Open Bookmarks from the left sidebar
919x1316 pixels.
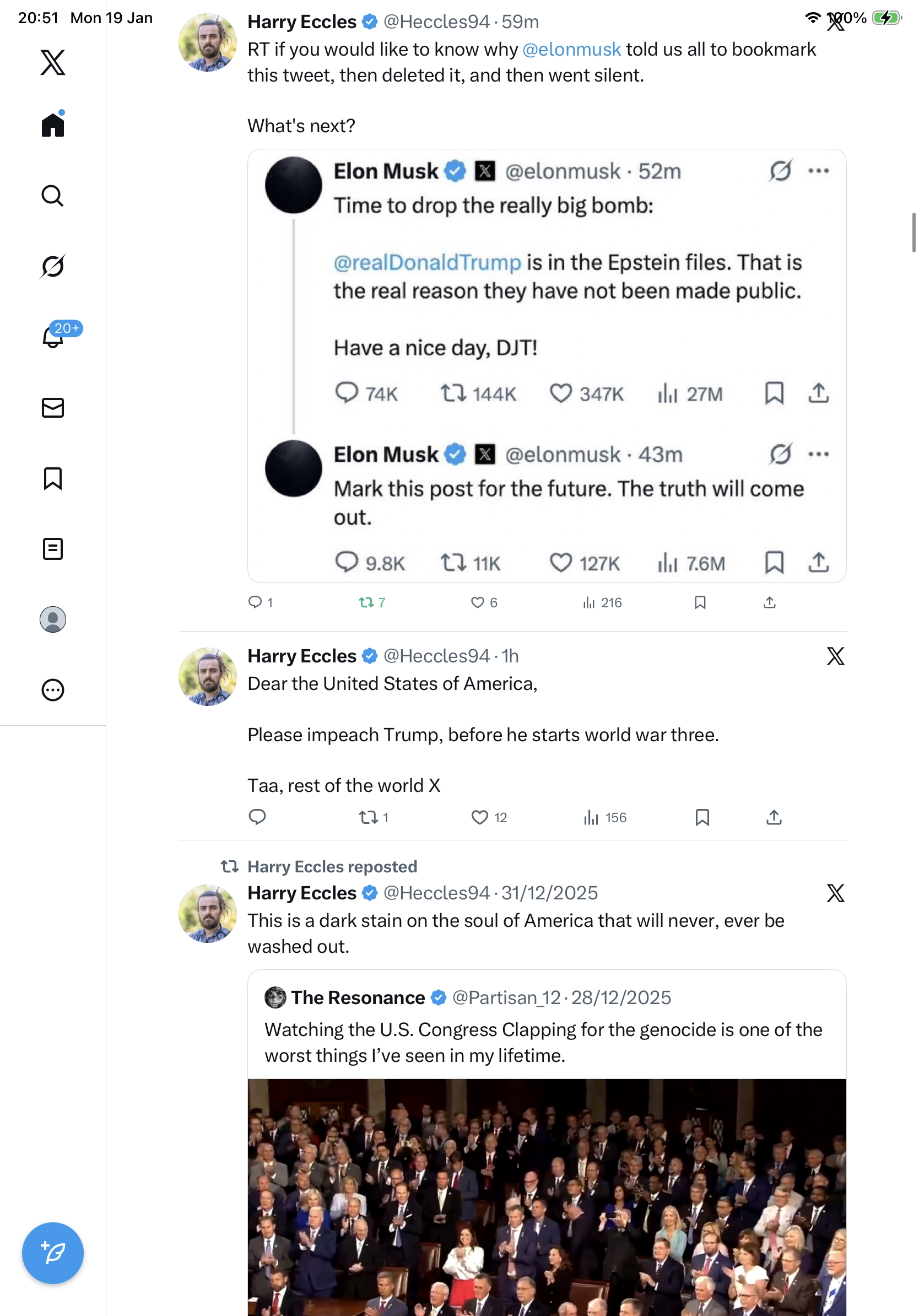(53, 478)
